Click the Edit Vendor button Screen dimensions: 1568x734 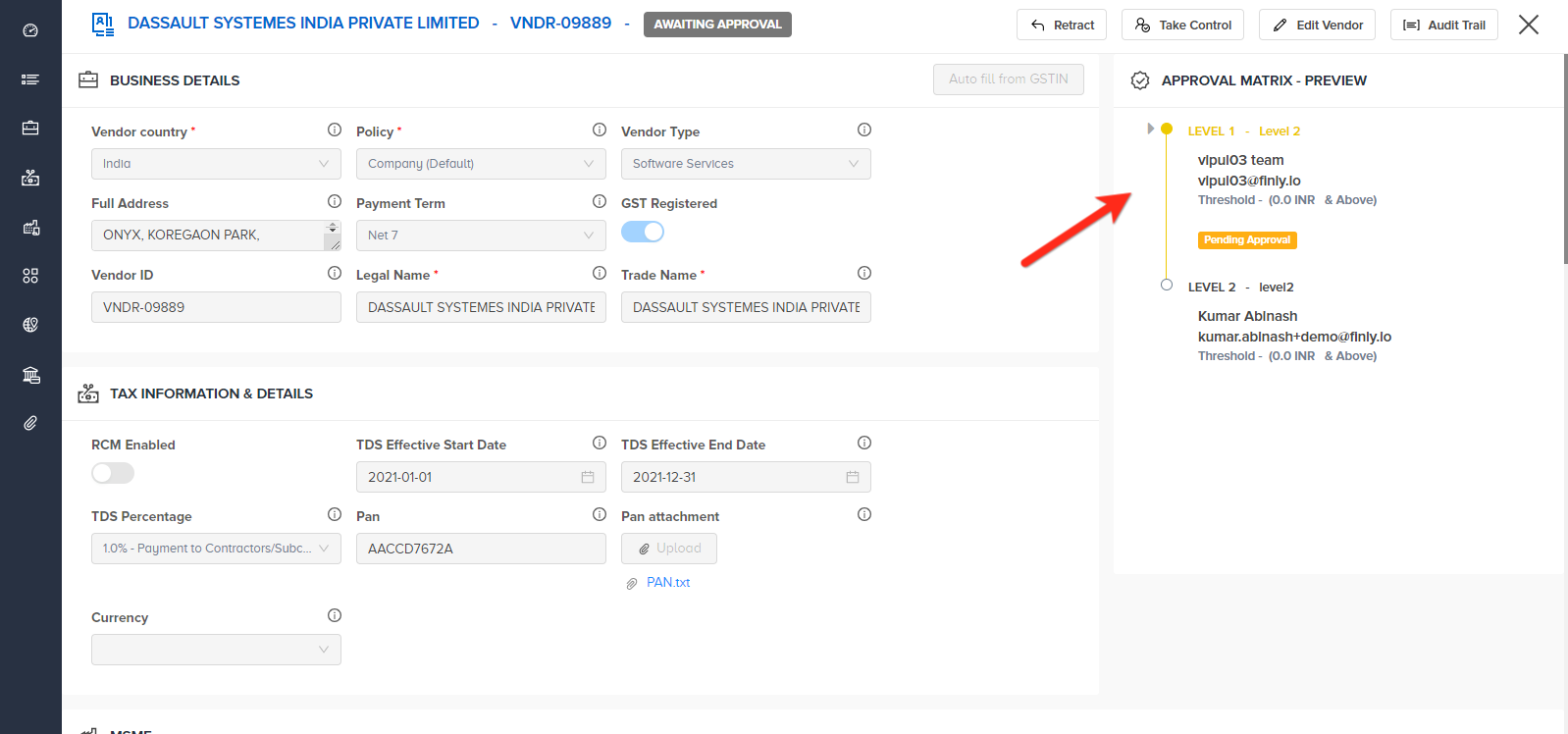[x=1317, y=25]
